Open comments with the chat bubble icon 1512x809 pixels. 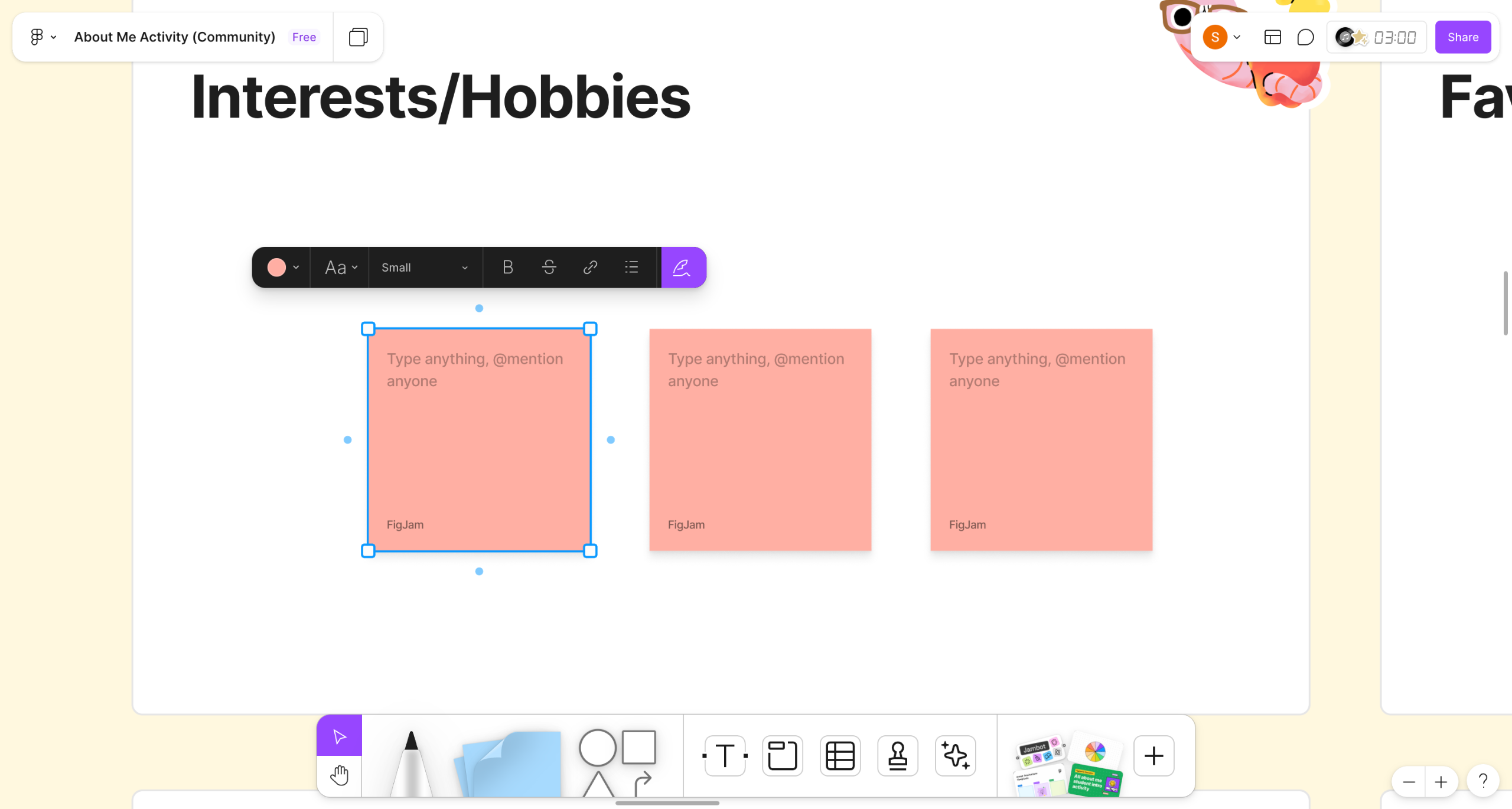(1305, 37)
